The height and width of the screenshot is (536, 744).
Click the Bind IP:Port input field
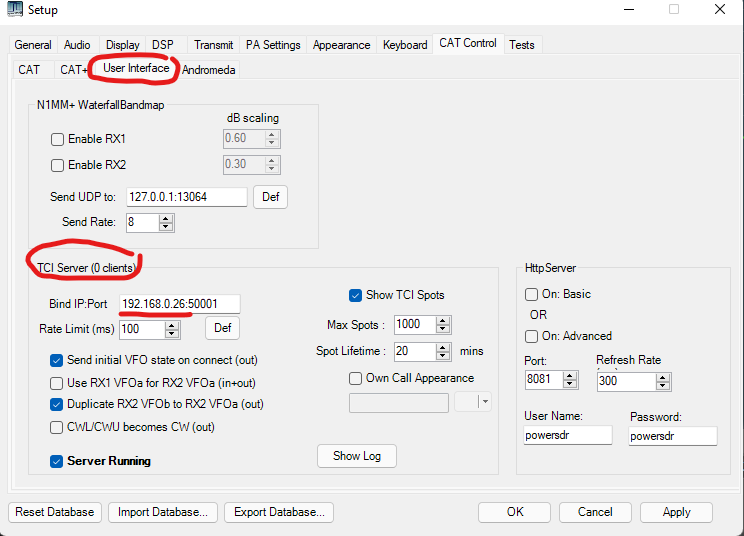[x=179, y=304]
